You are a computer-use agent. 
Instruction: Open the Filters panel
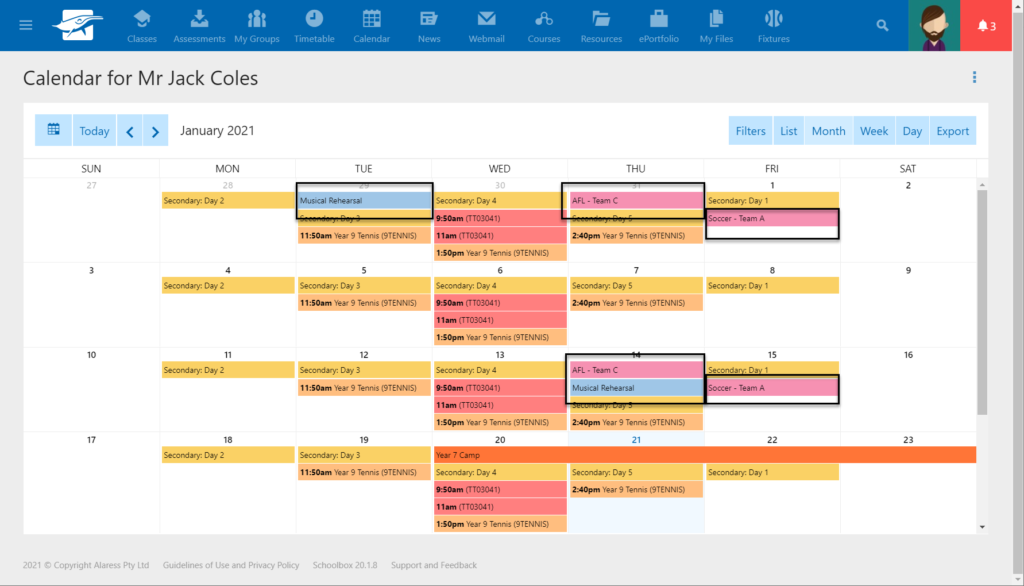[751, 130]
